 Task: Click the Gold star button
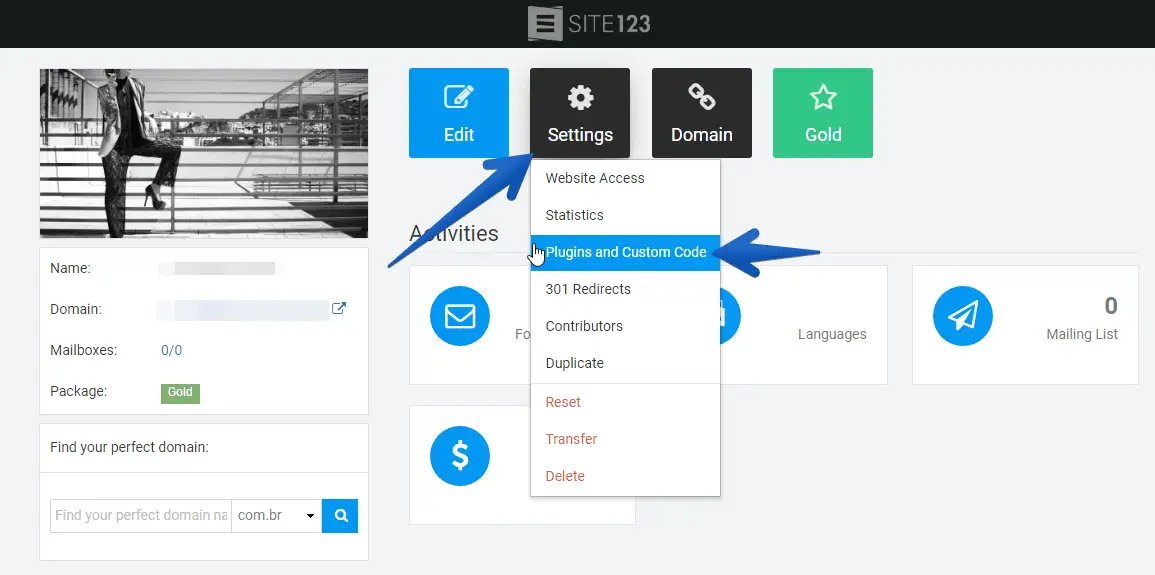coord(822,113)
